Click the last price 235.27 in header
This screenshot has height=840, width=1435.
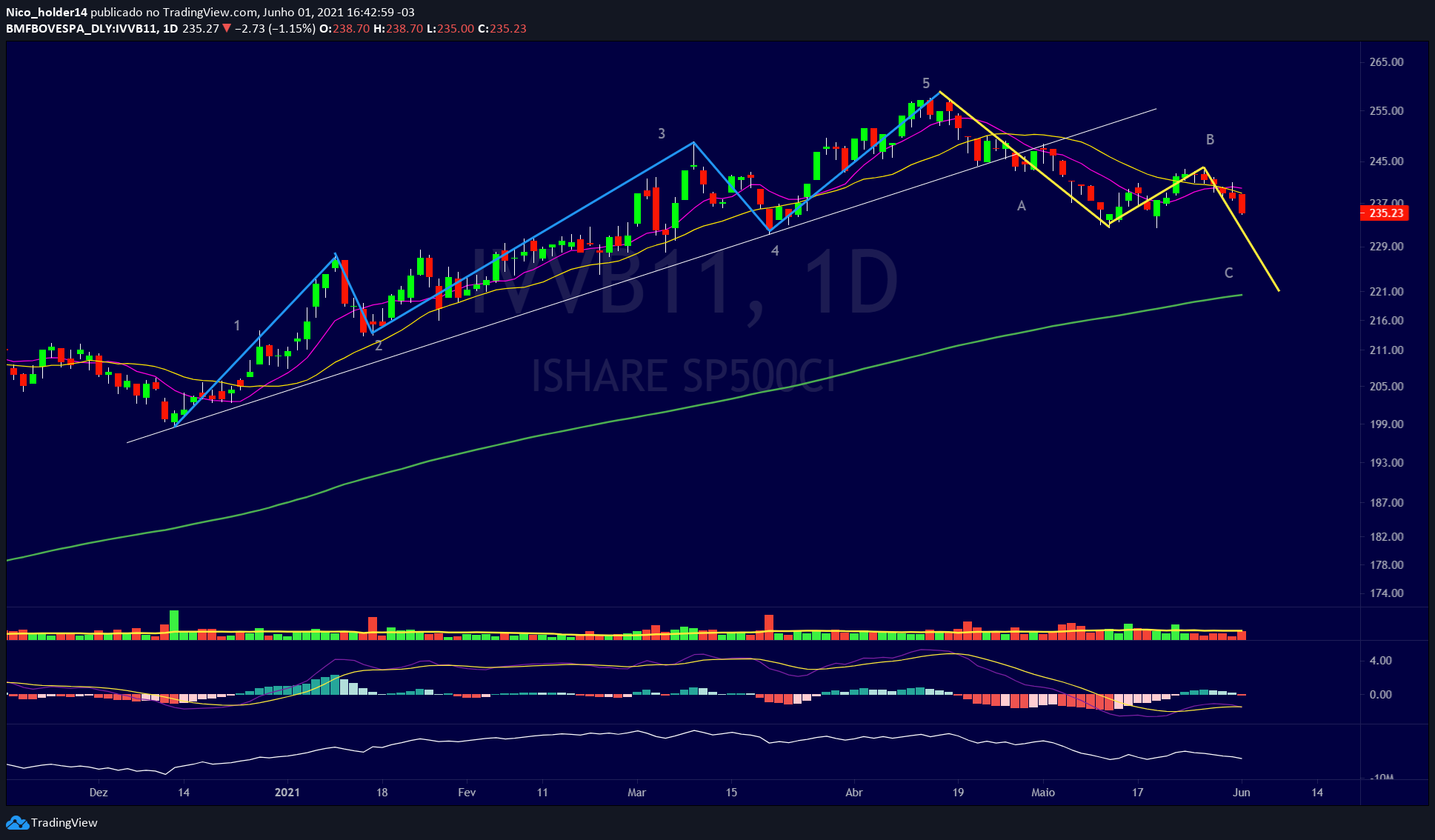(201, 28)
